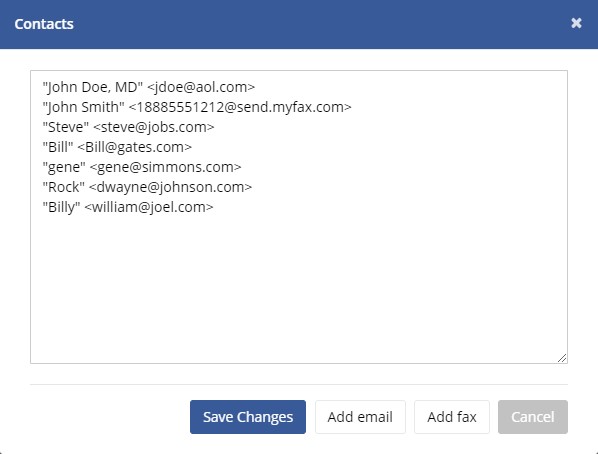The height and width of the screenshot is (454, 598).
Task: Place cursor after 18885551212@send.myfax.com address
Action: coord(352,107)
